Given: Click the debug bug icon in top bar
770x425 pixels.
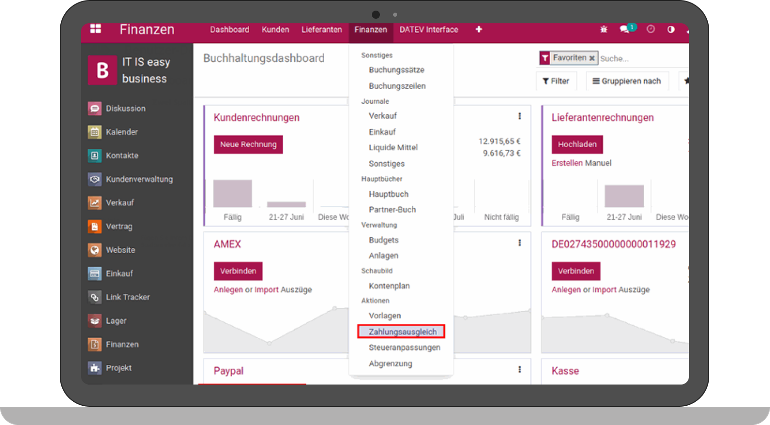Looking at the screenshot, I should (602, 30).
